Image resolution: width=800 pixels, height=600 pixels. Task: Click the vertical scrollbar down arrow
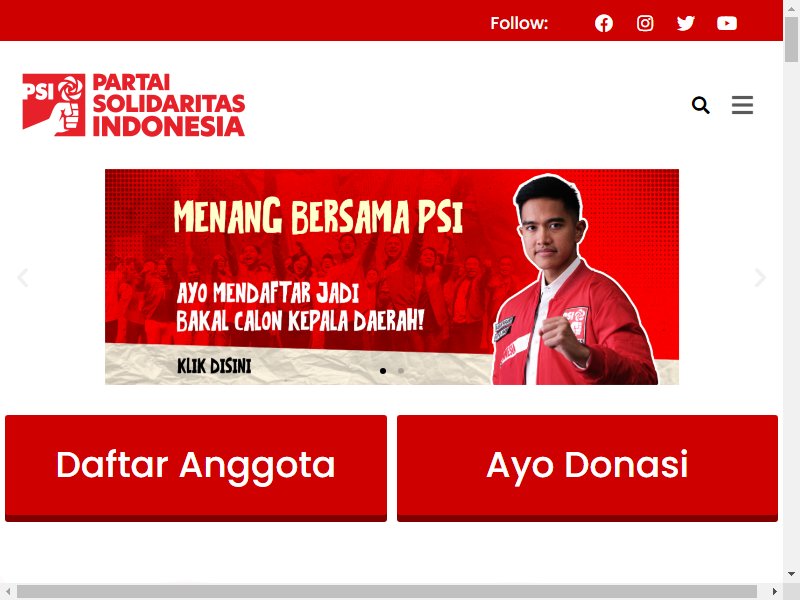791,574
